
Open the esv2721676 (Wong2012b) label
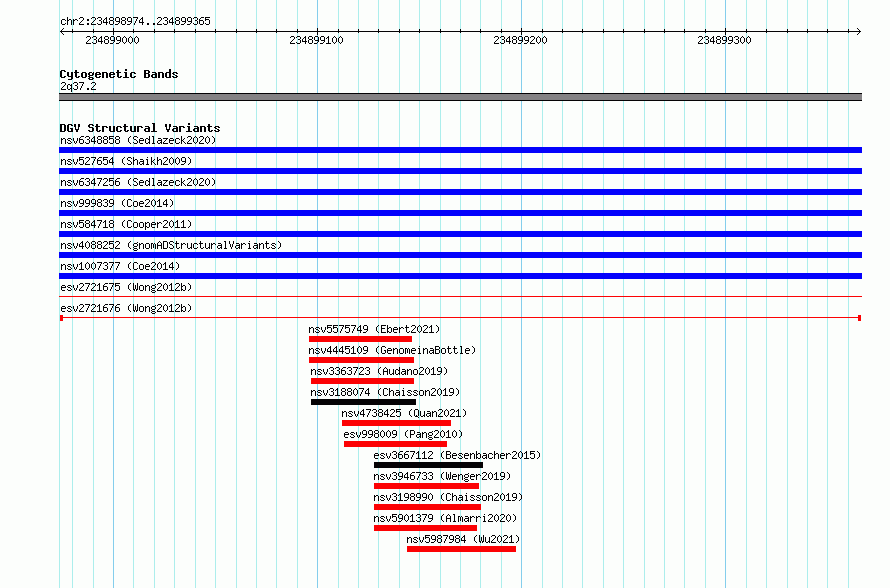tap(126, 308)
